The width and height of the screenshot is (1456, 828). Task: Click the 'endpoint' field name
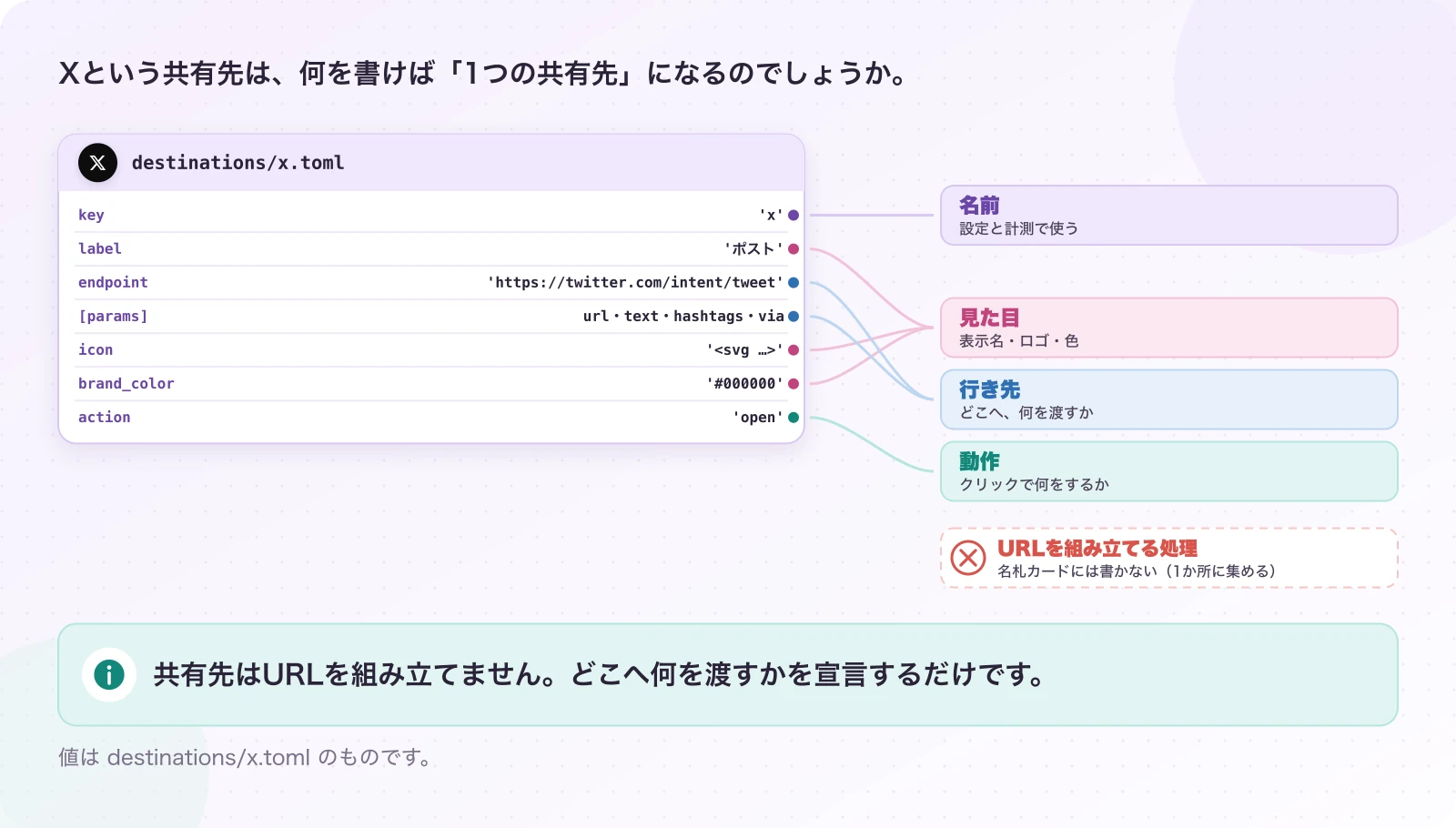(x=113, y=283)
